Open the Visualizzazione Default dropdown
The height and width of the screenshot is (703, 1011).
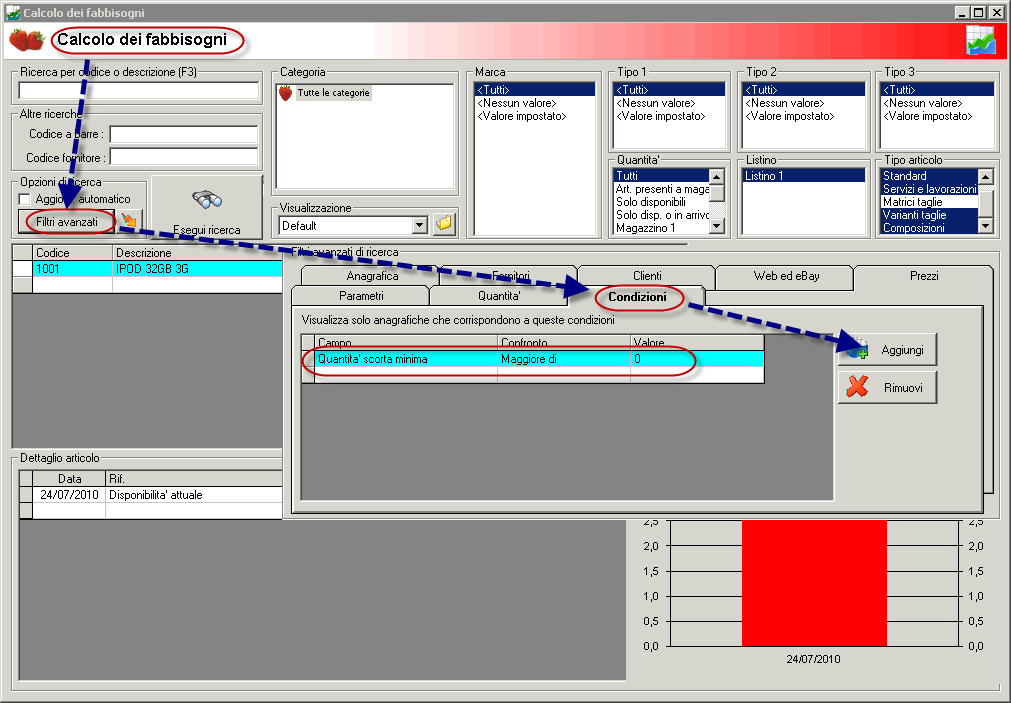coord(420,225)
